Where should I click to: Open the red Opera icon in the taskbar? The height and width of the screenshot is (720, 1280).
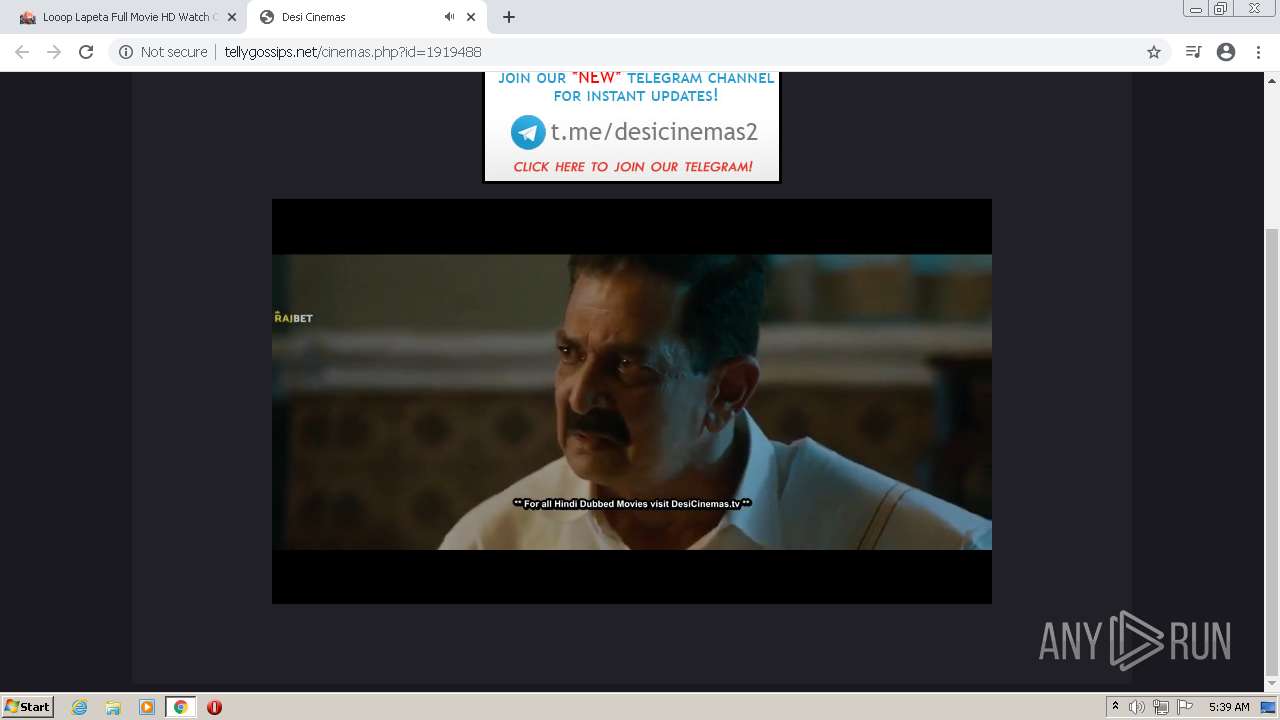[x=214, y=707]
